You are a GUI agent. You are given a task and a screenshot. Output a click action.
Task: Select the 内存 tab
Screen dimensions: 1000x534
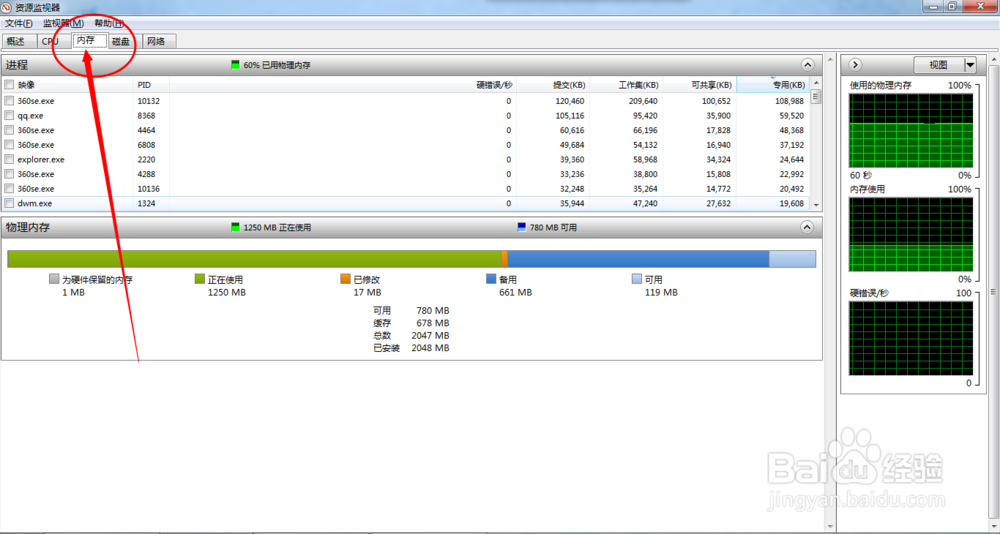(x=87, y=40)
